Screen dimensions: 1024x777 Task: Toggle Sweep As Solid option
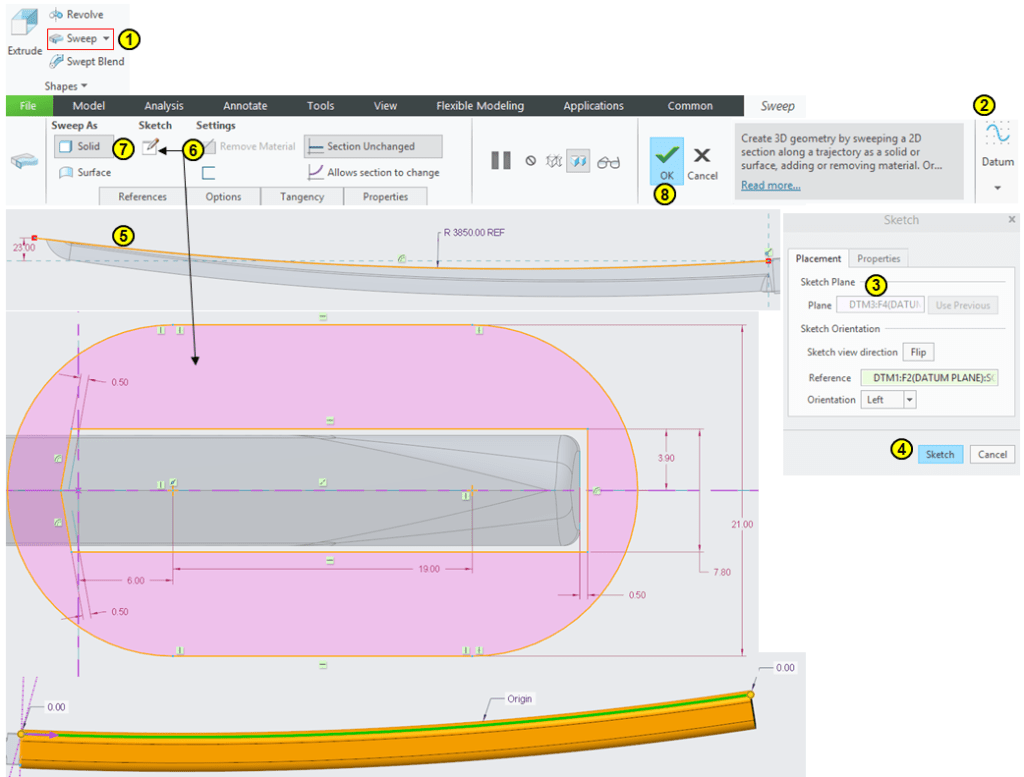pos(79,147)
